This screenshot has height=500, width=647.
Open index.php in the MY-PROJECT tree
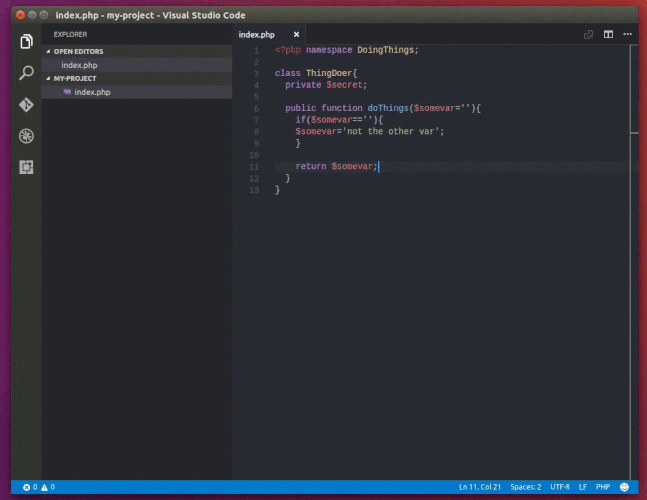[x=92, y=91]
